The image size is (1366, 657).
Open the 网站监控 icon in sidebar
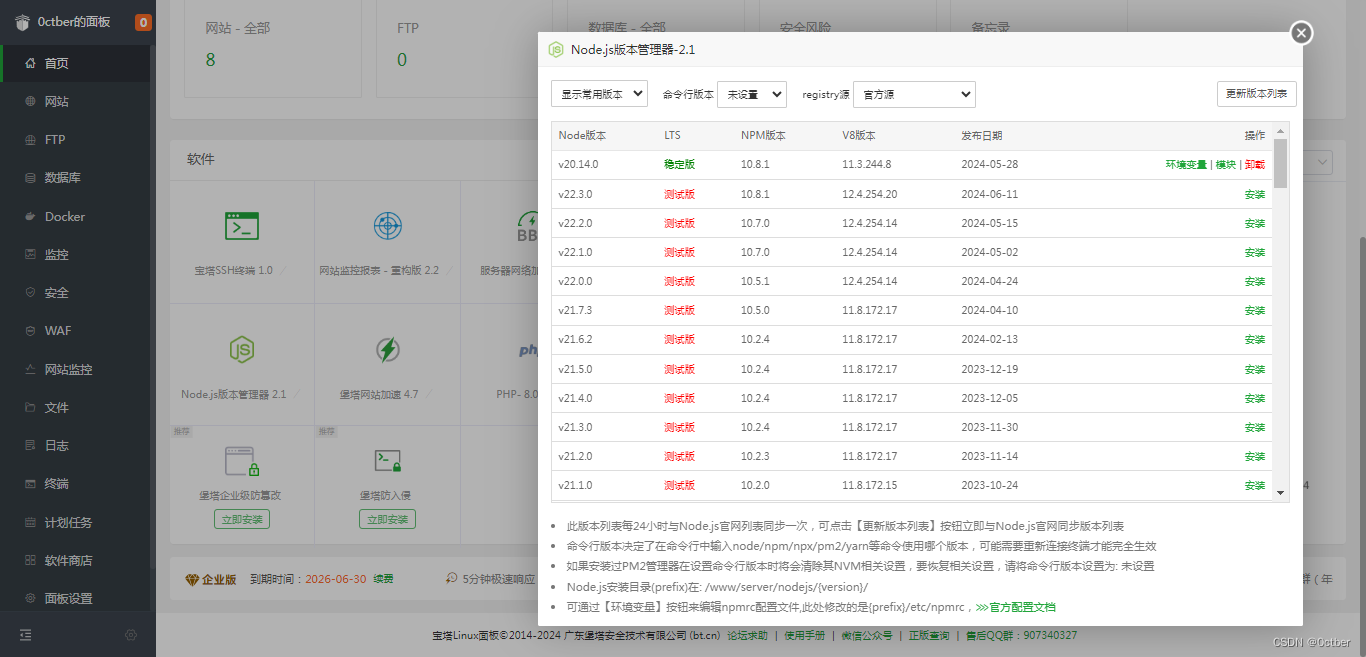tap(30, 370)
